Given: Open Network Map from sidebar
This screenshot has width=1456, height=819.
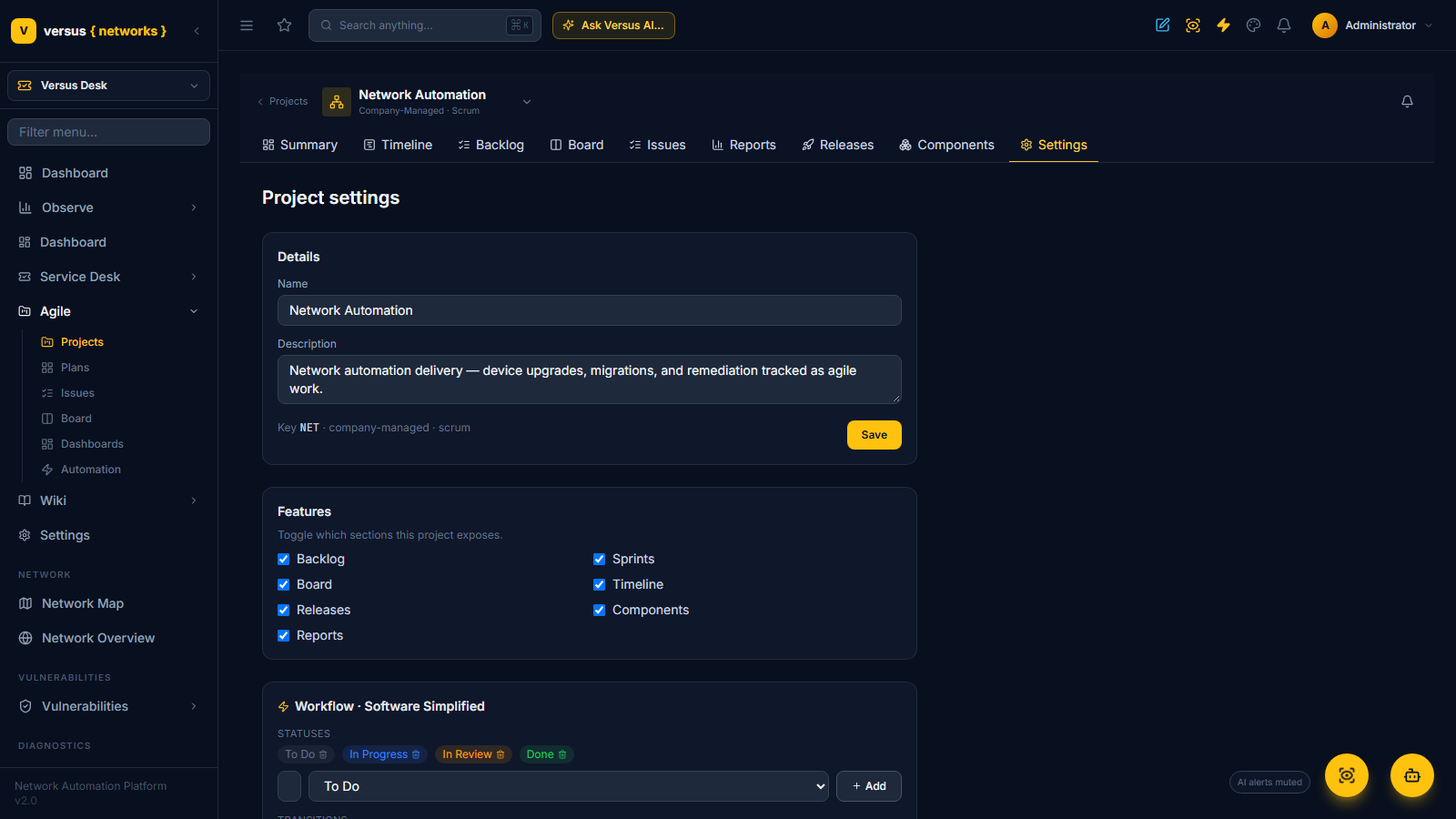Looking at the screenshot, I should (109, 603).
